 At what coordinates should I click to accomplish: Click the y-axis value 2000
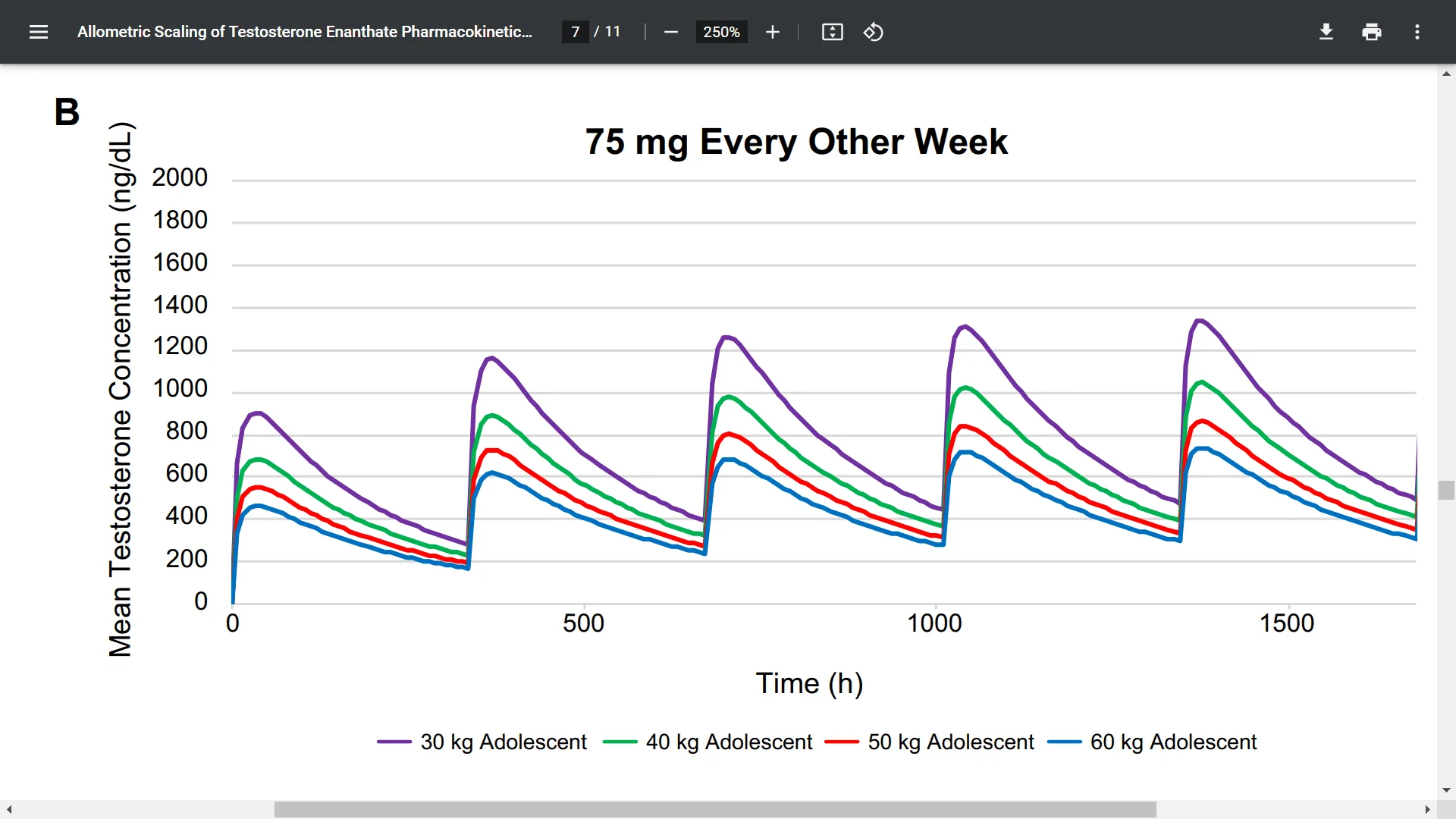[x=180, y=177]
